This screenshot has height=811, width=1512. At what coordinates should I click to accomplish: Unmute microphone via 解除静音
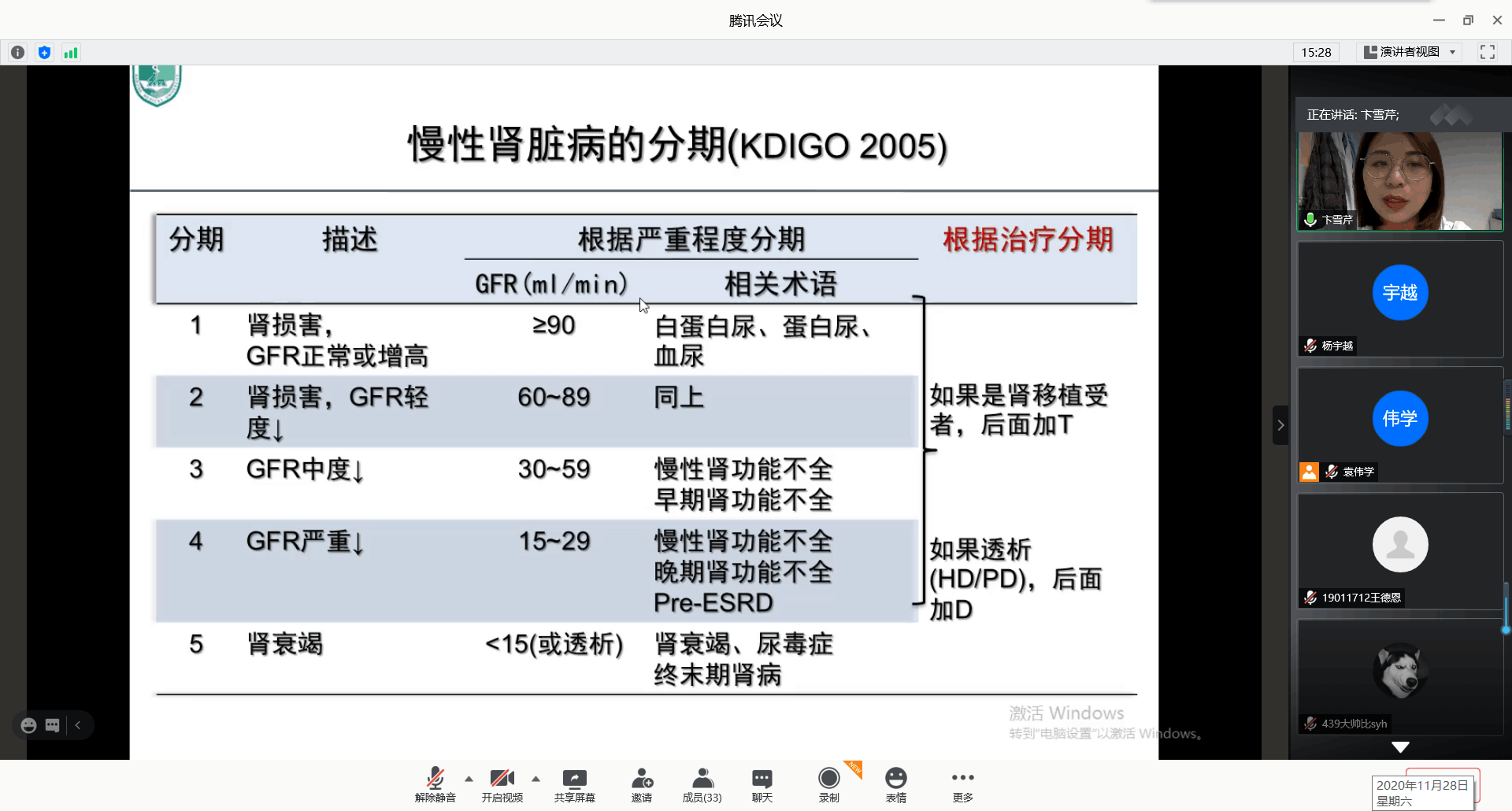(x=435, y=785)
